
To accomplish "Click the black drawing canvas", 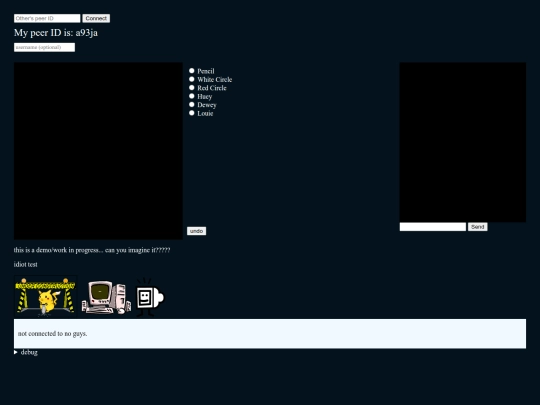I will 98,151.
